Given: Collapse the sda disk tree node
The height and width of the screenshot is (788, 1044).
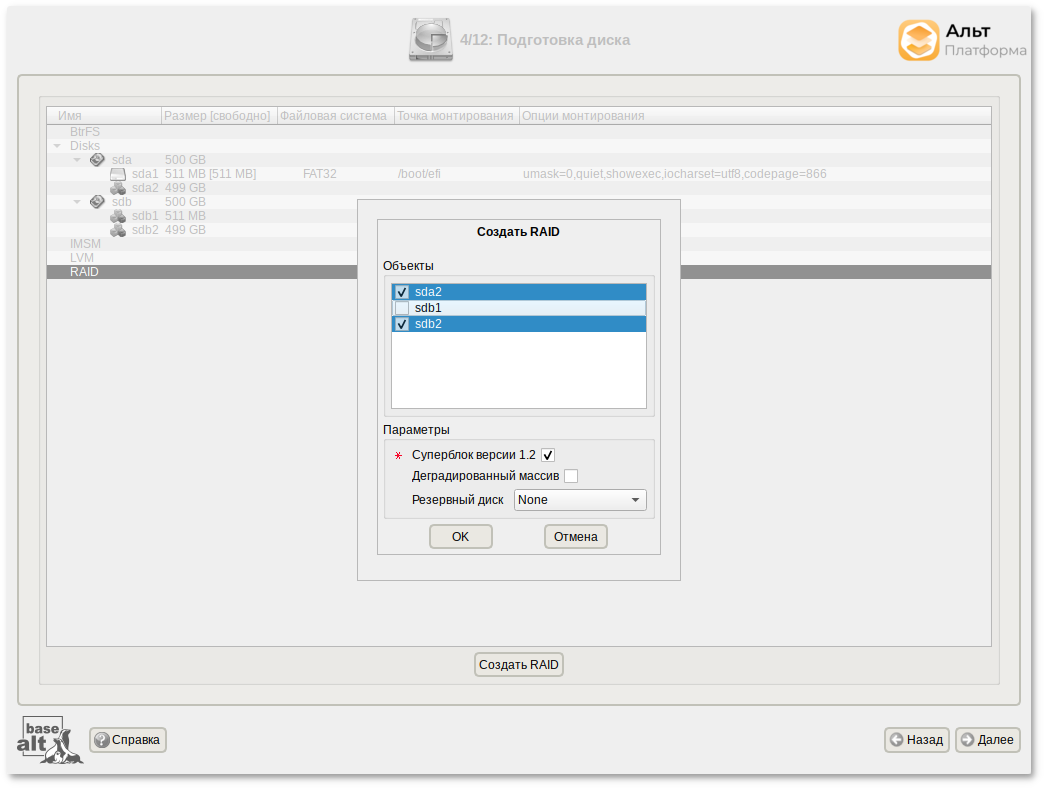Looking at the screenshot, I should point(77,160).
